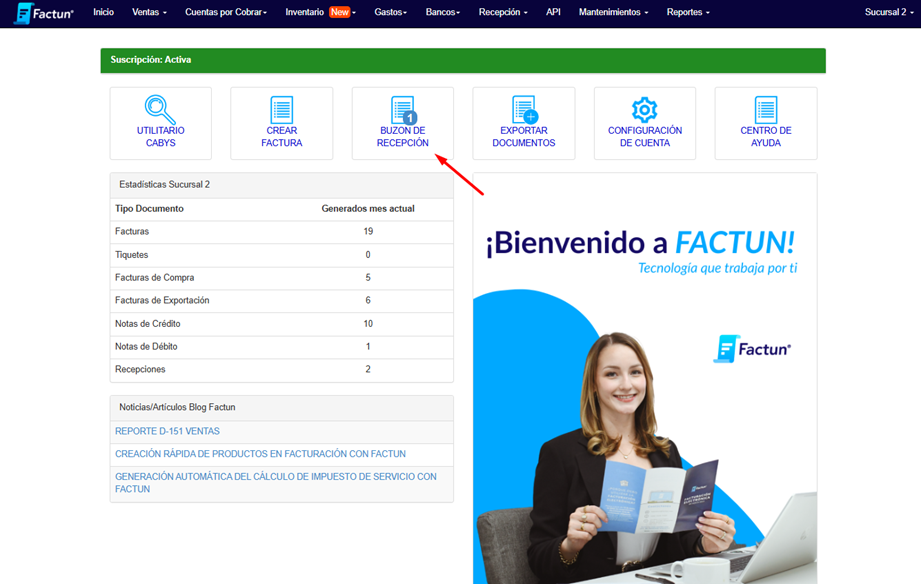Viewport: 921px width, 584px height.
Task: Open article on Cálculo de Impuesto de Servicio
Action: tap(275, 483)
